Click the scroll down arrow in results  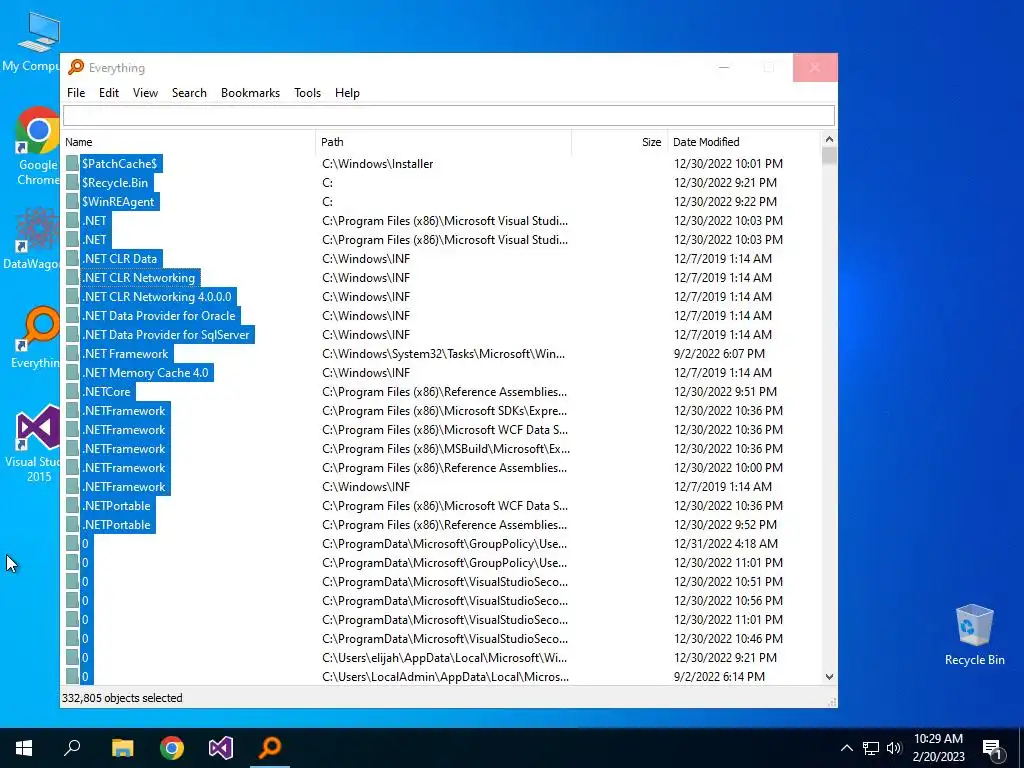(829, 677)
